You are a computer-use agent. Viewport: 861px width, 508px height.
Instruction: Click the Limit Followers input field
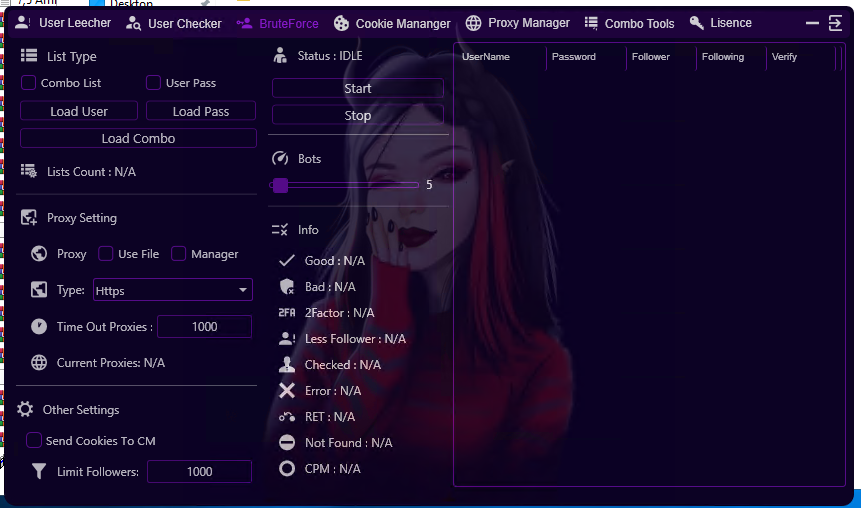pos(199,471)
